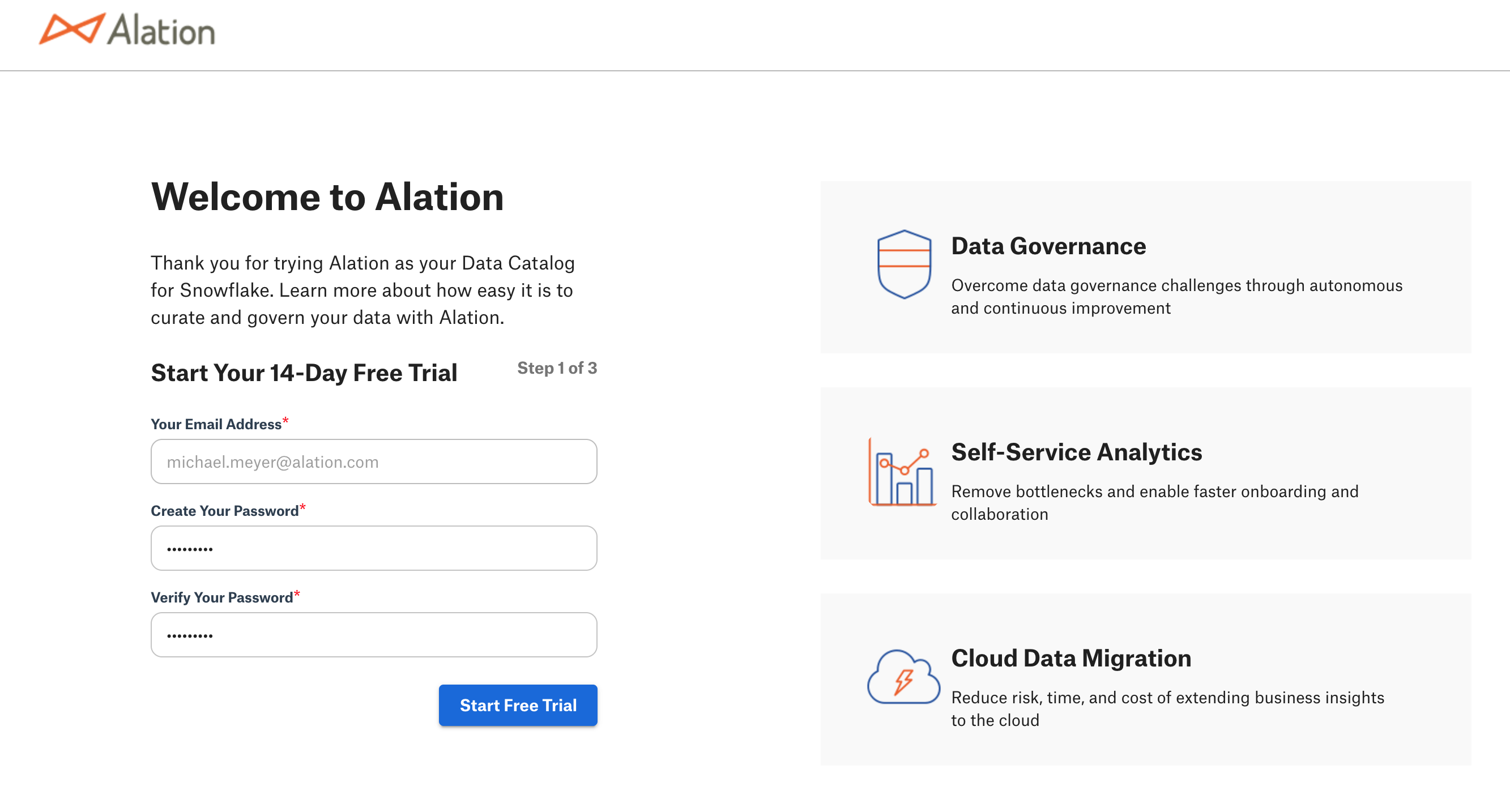The image size is (1510, 812).
Task: Focus the Your Email Address field
Action: click(373, 461)
